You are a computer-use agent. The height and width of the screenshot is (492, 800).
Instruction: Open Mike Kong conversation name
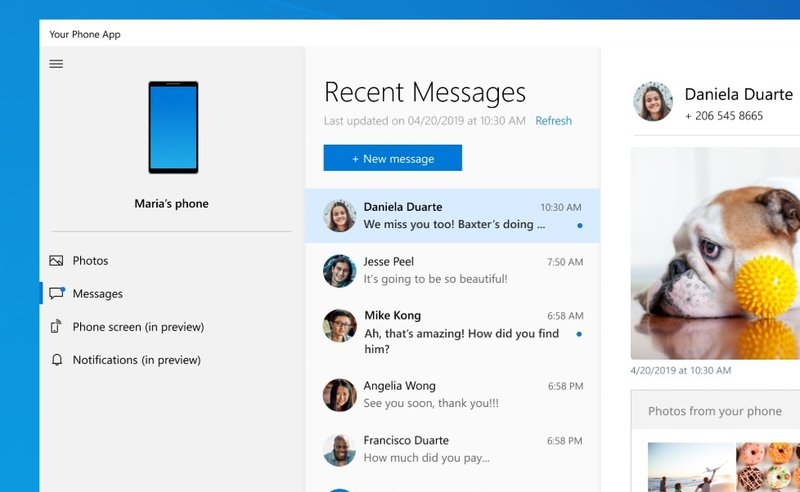[393, 315]
